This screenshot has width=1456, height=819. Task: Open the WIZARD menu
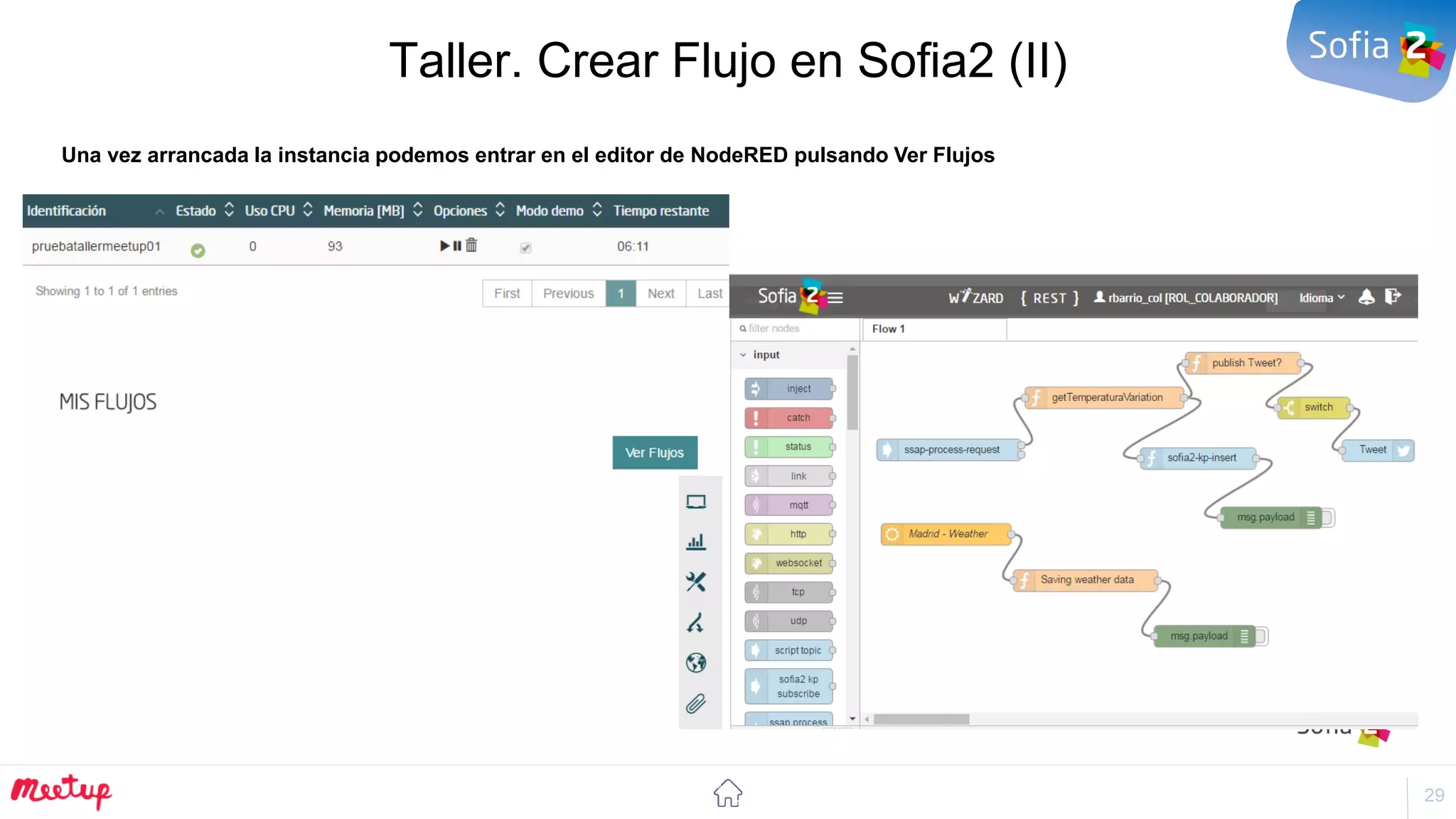975,297
